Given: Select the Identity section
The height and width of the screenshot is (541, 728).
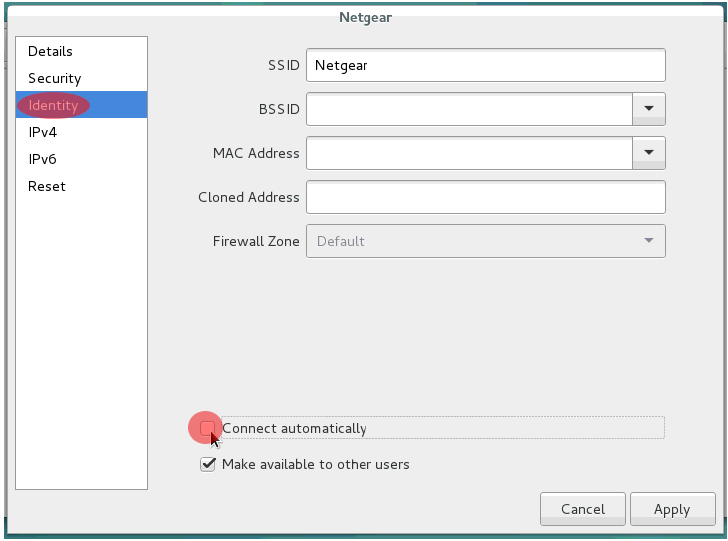Looking at the screenshot, I should (81, 105).
